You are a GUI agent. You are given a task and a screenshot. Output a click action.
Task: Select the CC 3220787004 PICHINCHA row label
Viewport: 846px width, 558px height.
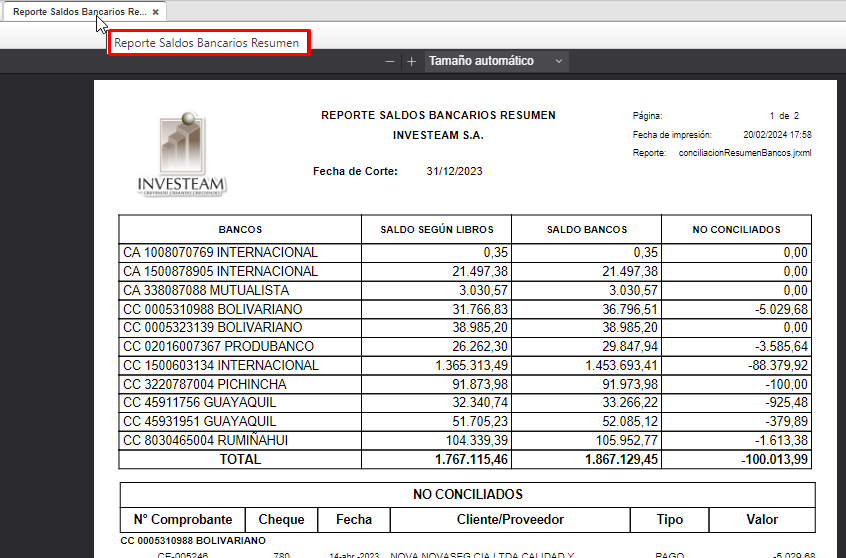(204, 384)
